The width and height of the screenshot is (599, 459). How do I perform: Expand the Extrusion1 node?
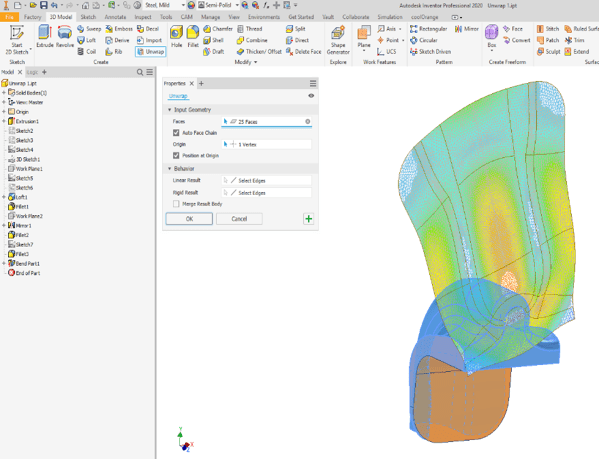(x=4, y=121)
